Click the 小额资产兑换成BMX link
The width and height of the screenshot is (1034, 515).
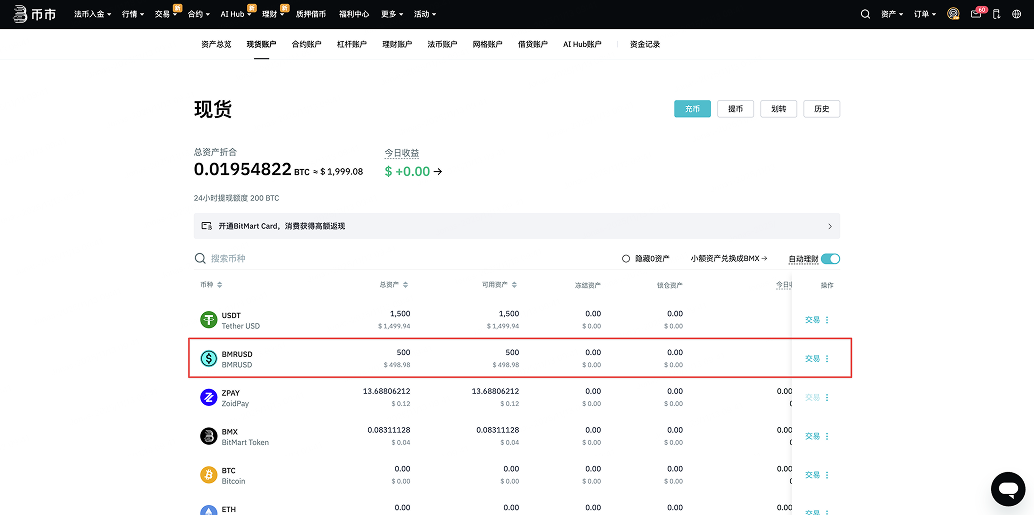coord(728,259)
